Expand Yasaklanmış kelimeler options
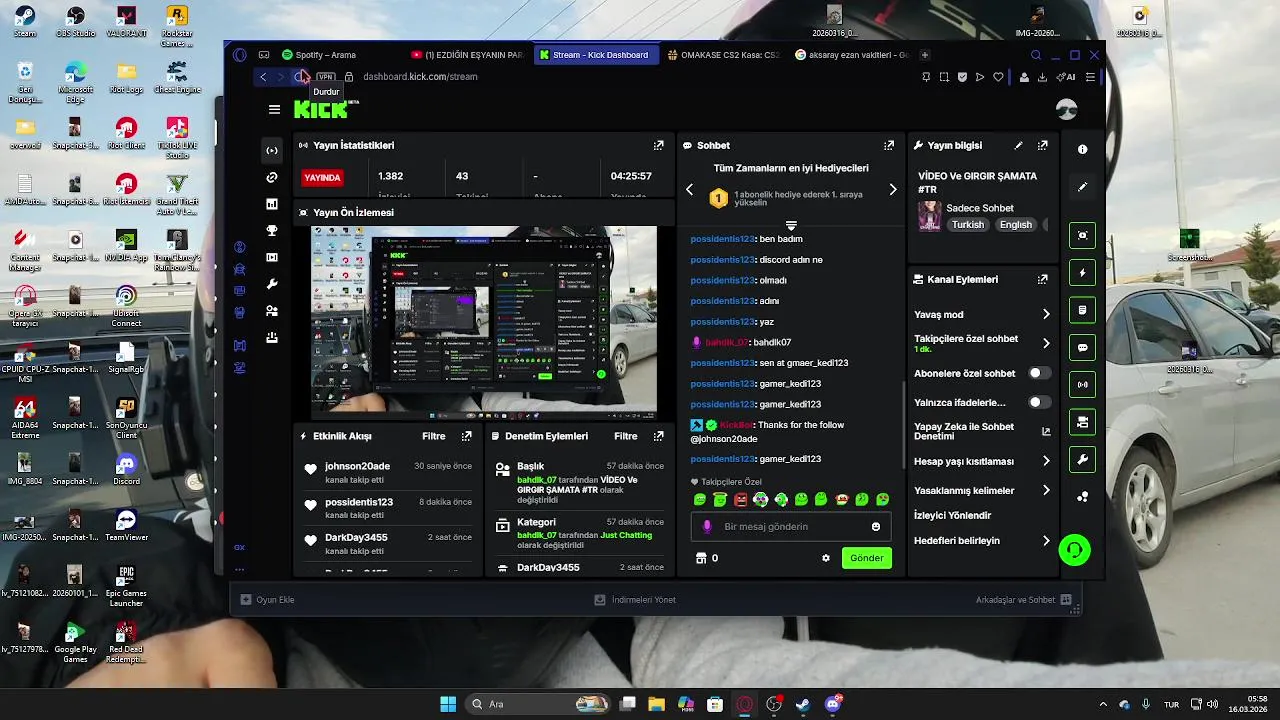This screenshot has width=1280, height=720. (x=1046, y=490)
